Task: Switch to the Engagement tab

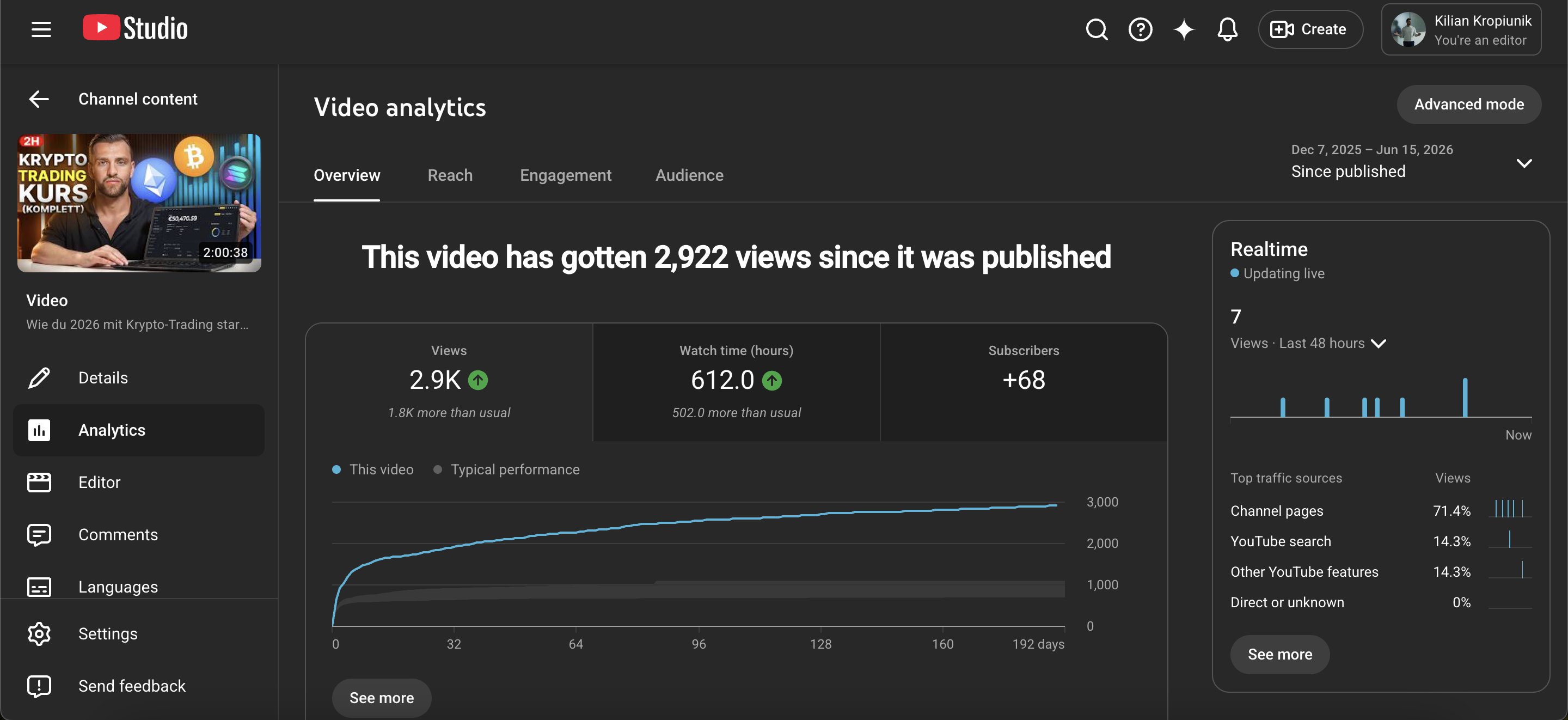Action: [x=566, y=175]
